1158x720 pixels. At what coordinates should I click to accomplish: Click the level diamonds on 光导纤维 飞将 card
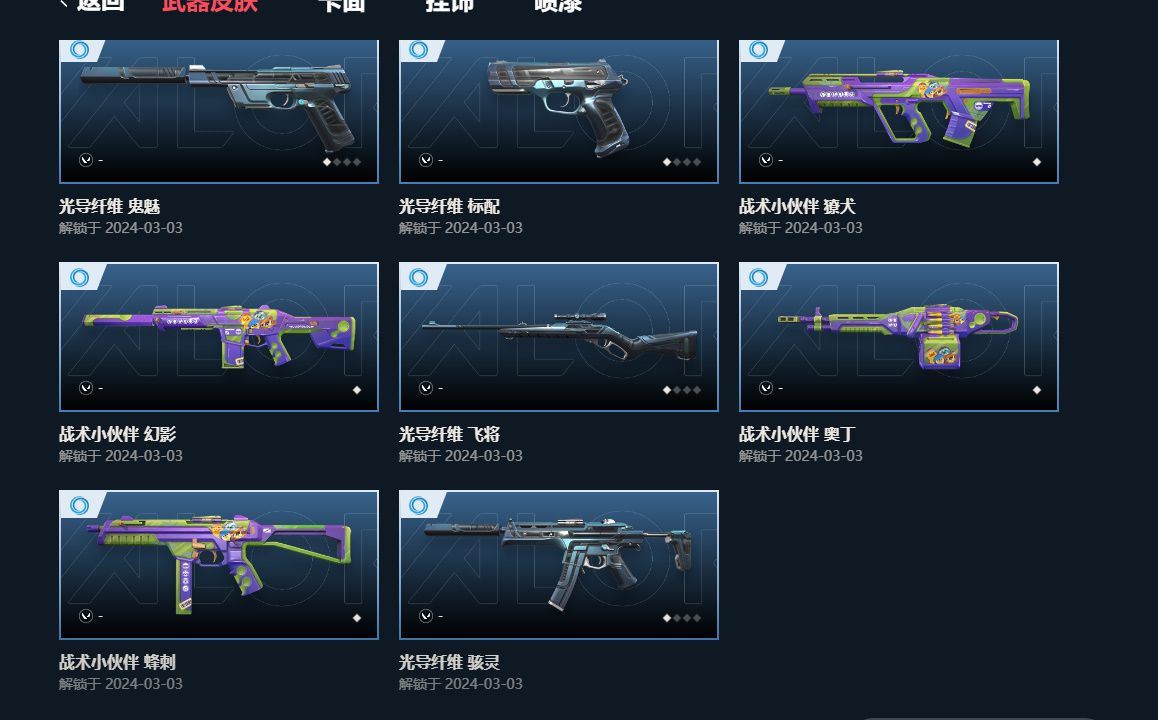point(682,390)
